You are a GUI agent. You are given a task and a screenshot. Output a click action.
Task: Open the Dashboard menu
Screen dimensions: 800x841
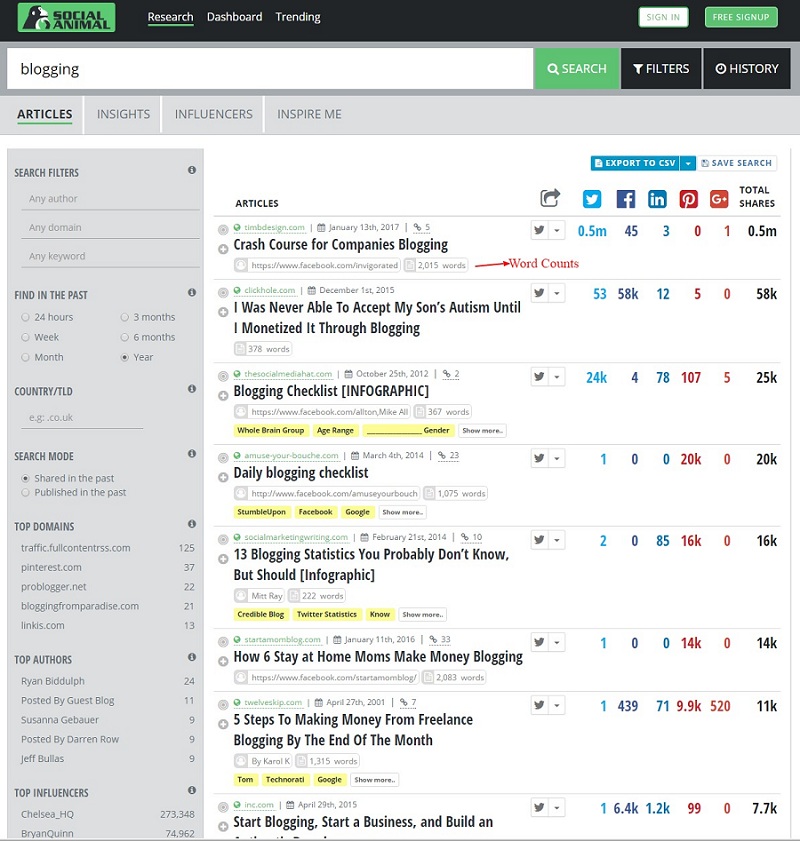[x=234, y=17]
